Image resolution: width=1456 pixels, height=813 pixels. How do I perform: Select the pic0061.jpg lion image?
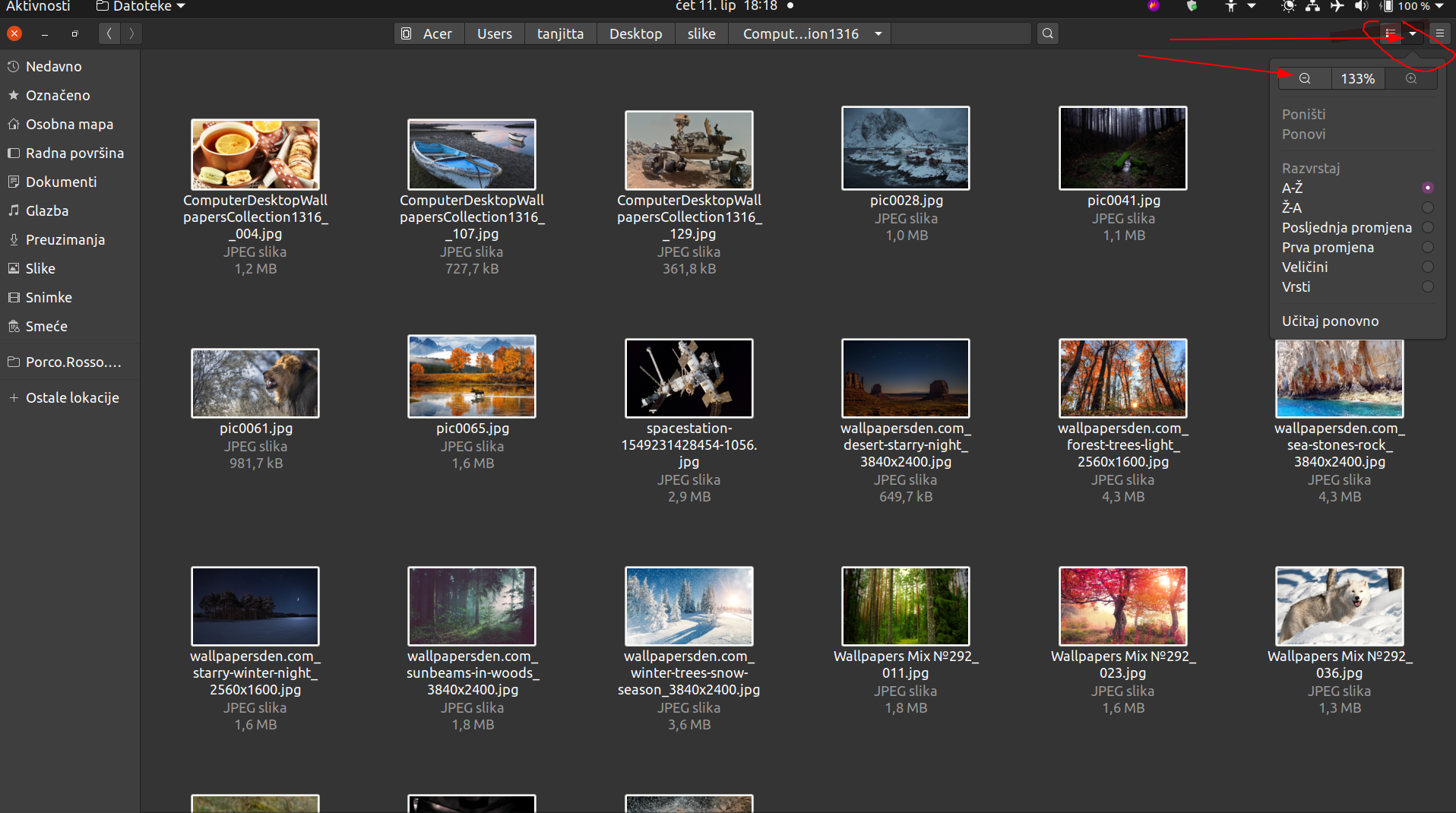255,383
